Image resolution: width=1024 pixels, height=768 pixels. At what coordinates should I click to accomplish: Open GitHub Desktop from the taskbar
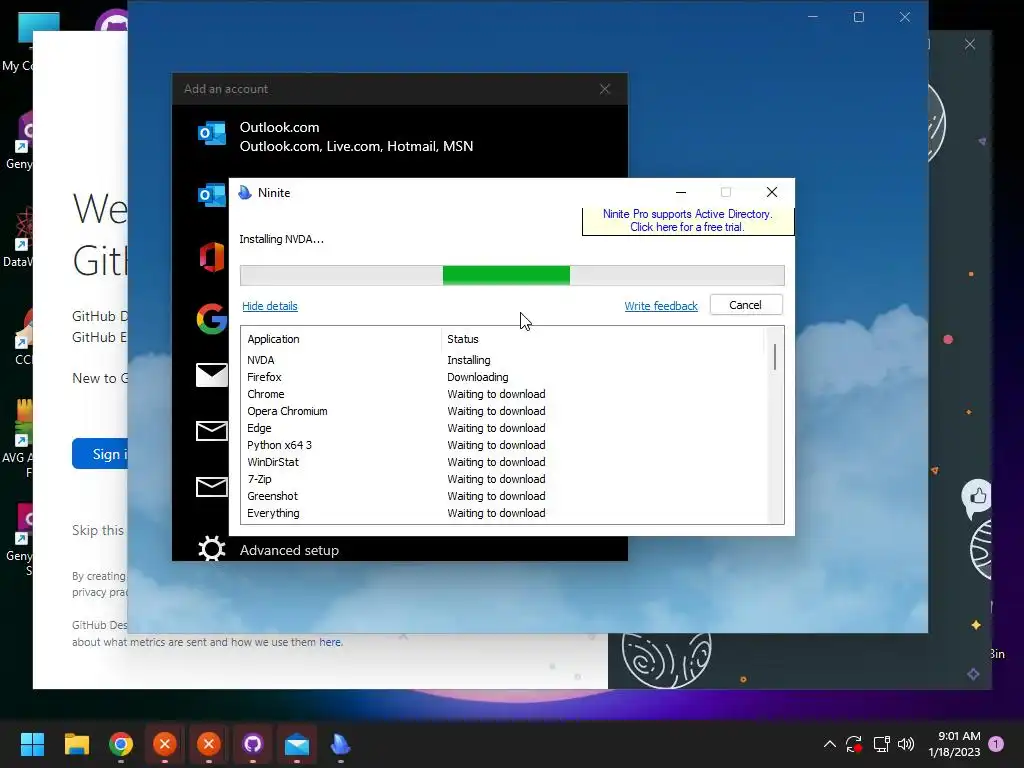click(253, 744)
